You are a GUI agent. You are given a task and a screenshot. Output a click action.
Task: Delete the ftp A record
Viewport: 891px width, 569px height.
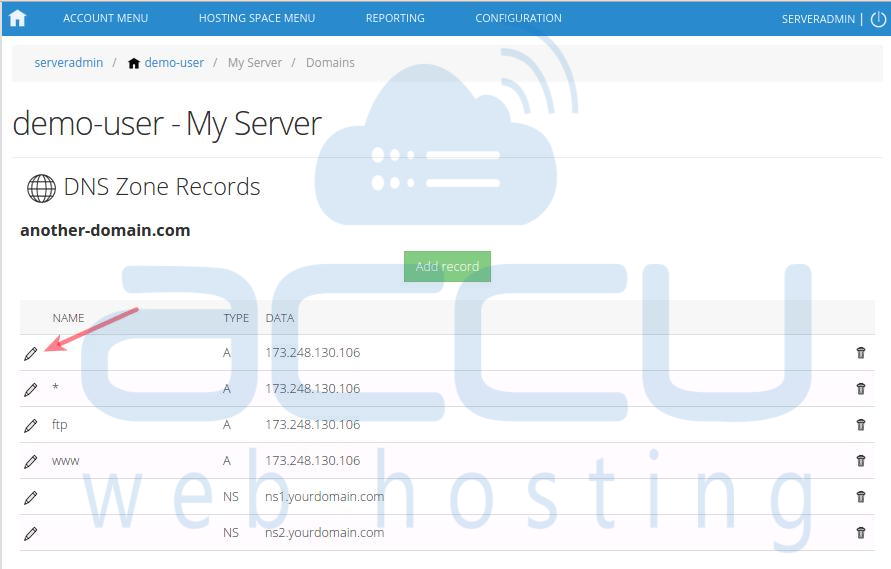(860, 425)
